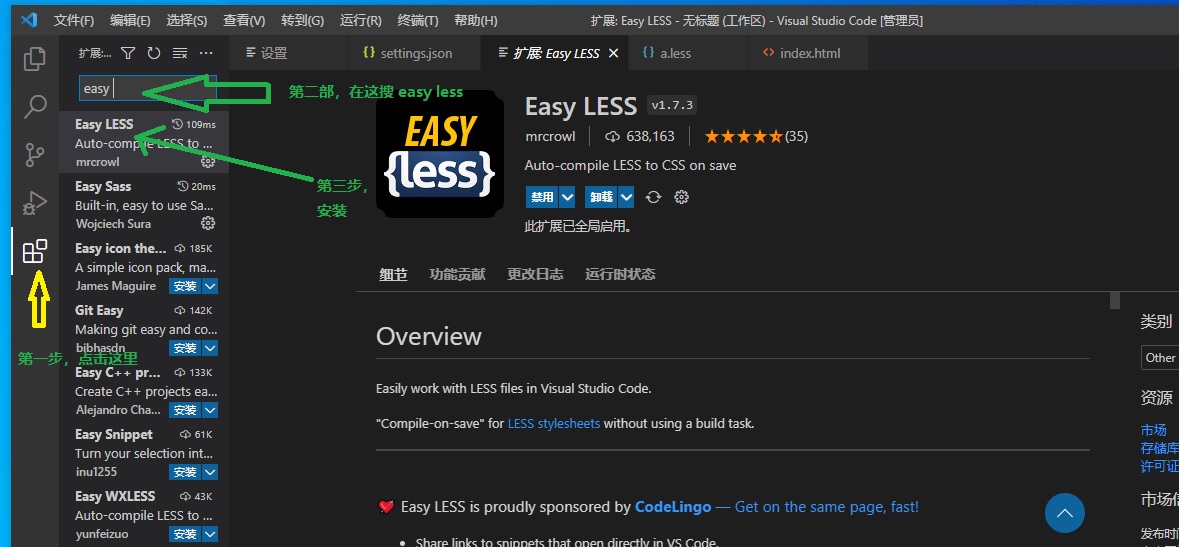Expand the uninstall button dropdown arrow
This screenshot has height=547, width=1179.
point(626,197)
